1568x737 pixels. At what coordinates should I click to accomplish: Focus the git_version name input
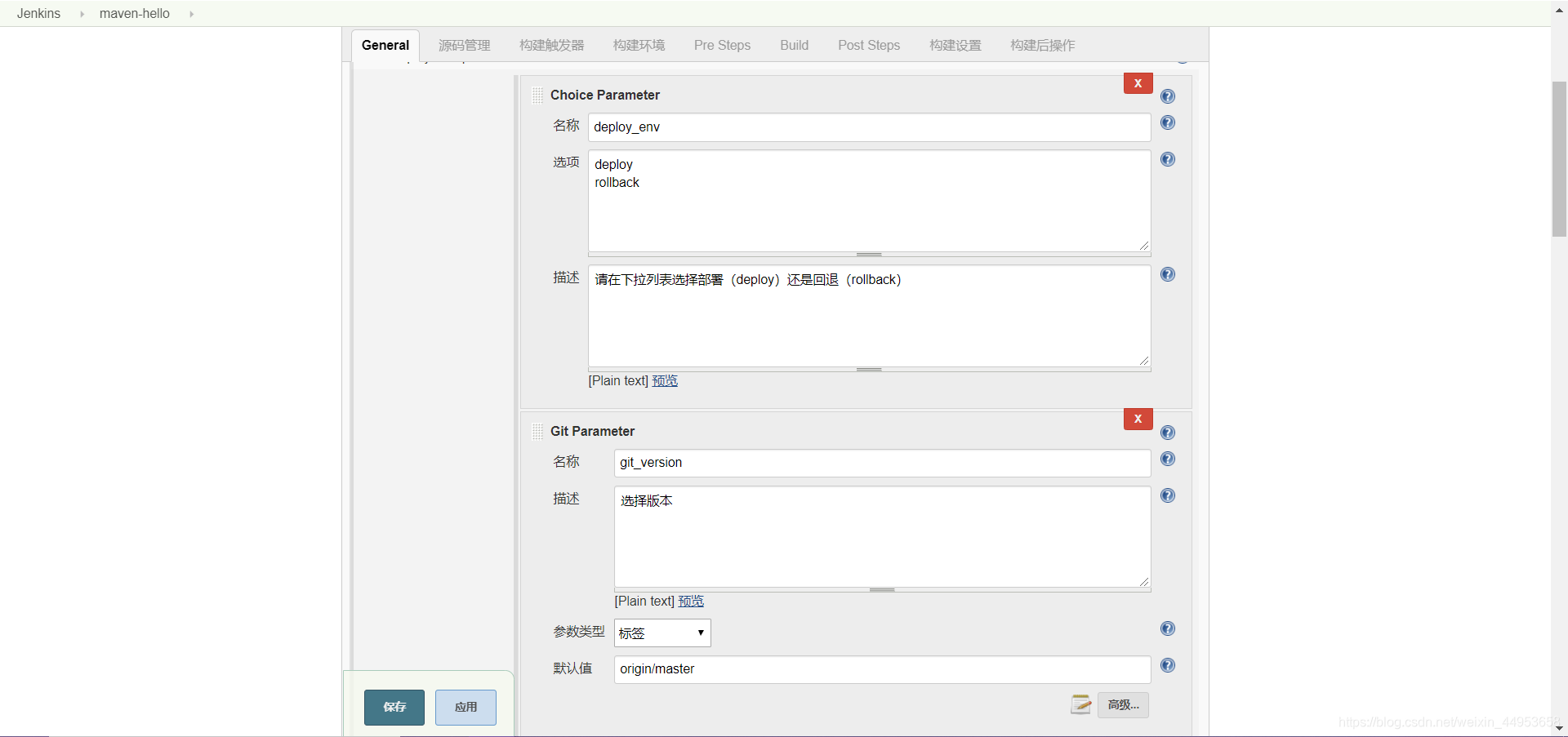(882, 463)
